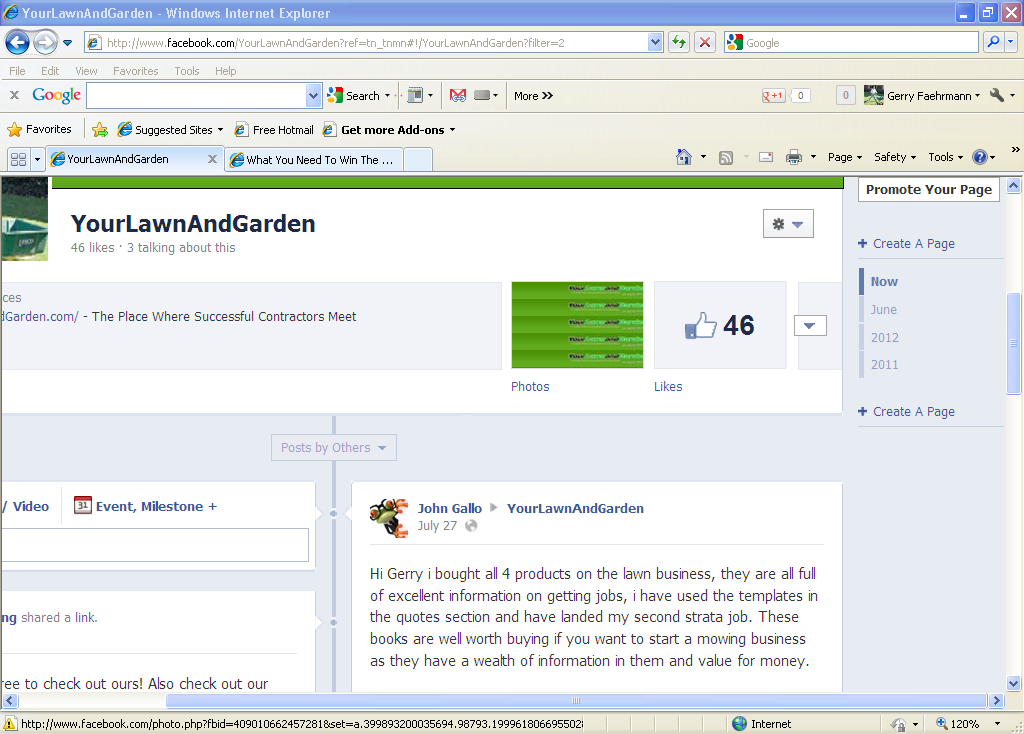Open the Tools menu in menu bar
This screenshot has width=1024, height=734.
[x=187, y=71]
